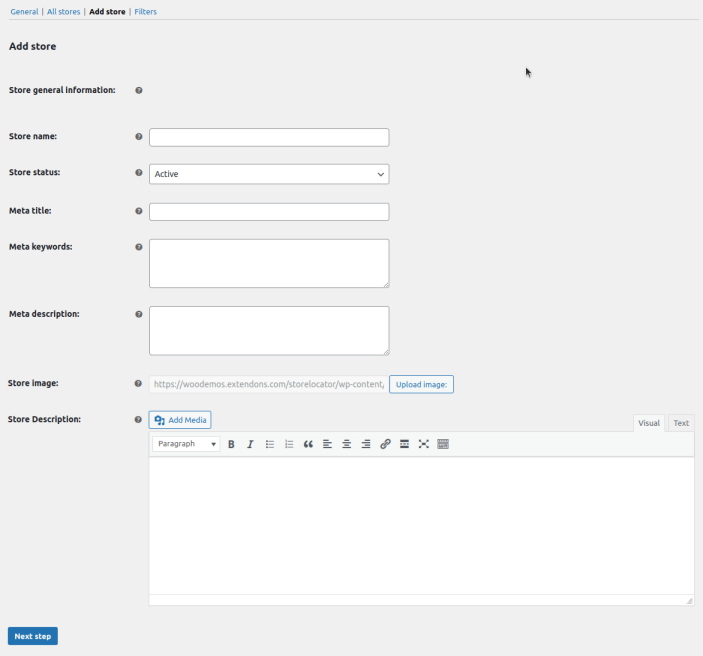
Task: Open help tooltip for Store general information
Action: 139,90
